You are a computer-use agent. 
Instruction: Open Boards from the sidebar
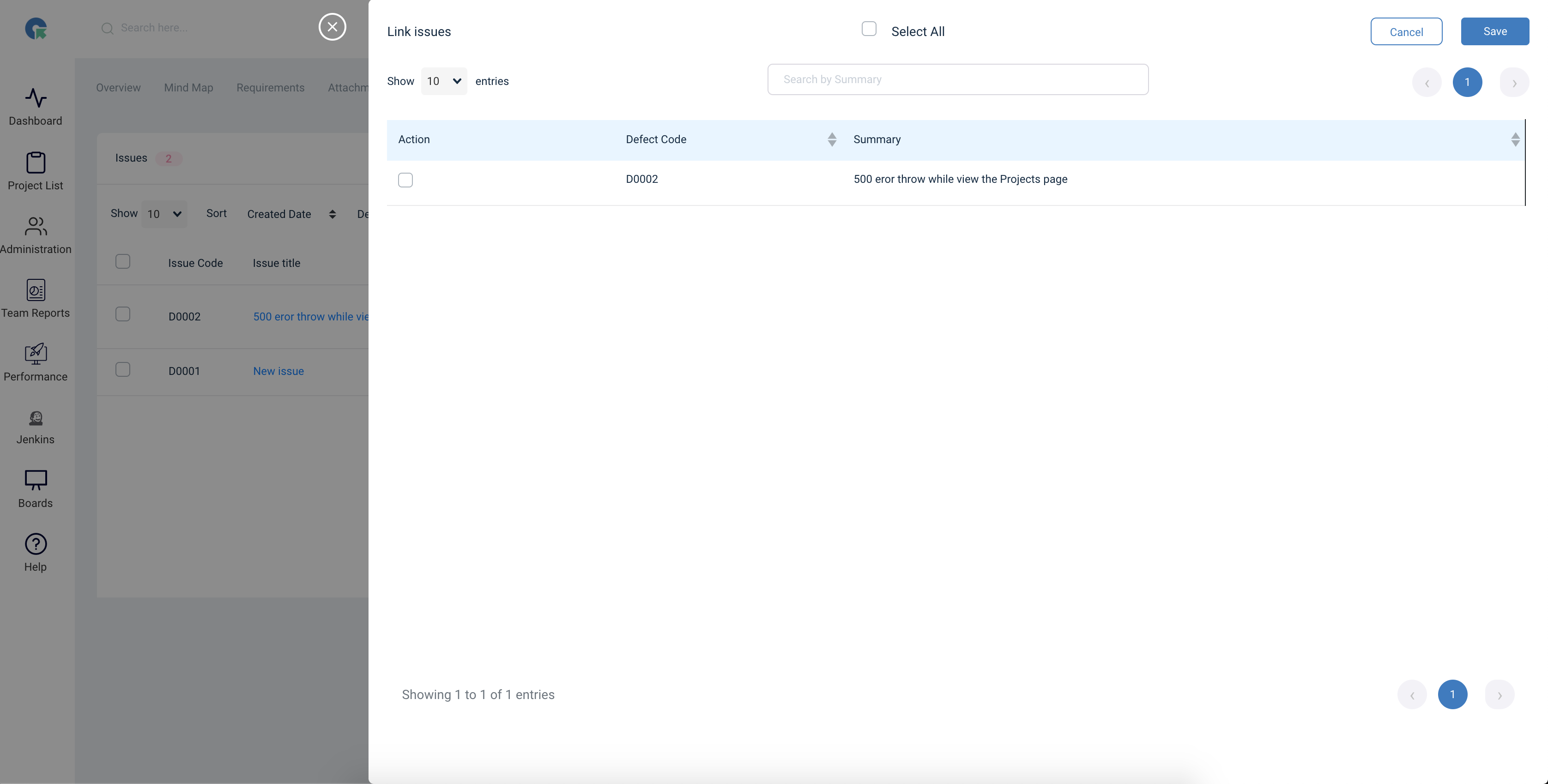[36, 489]
